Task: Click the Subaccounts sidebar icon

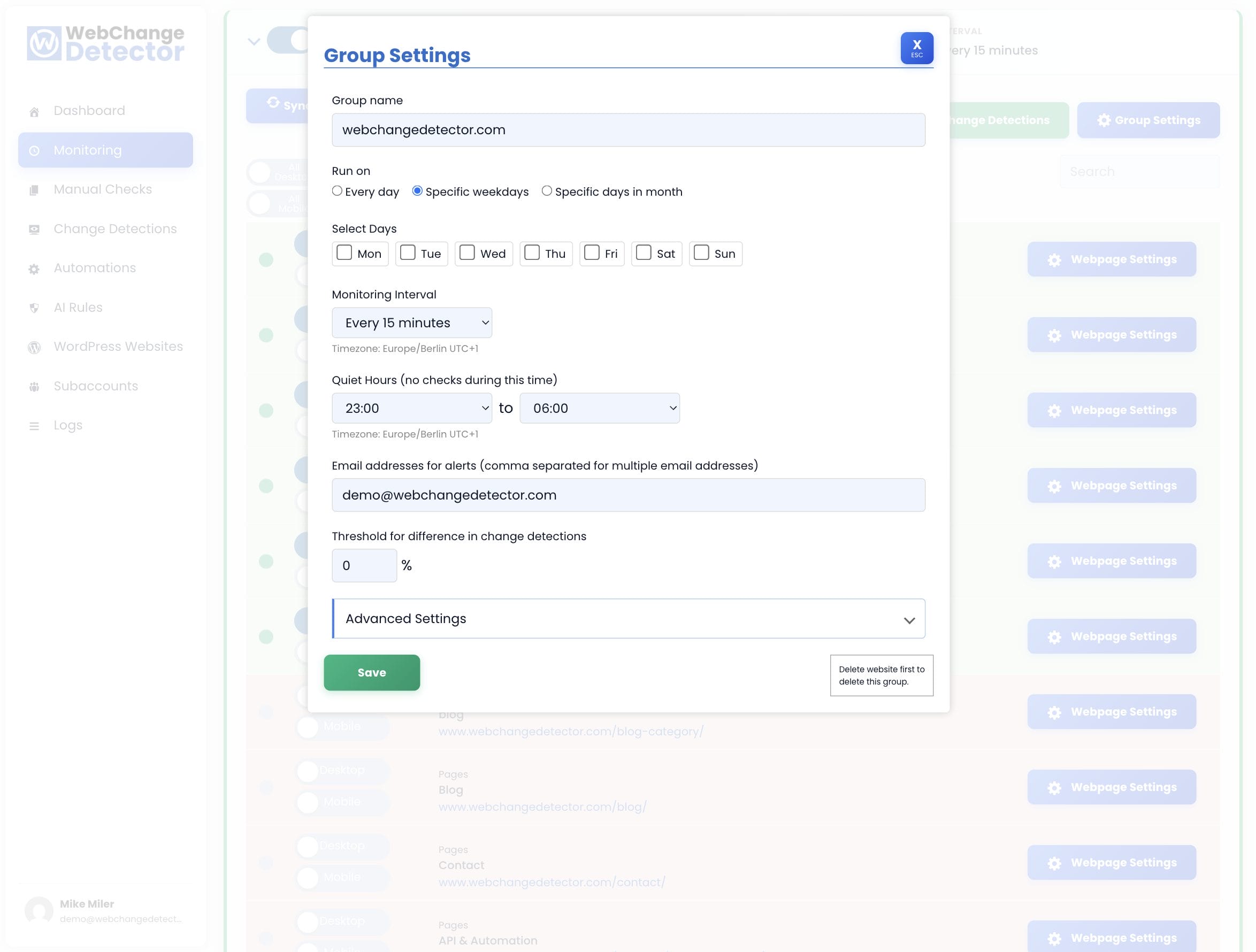Action: 34,386
